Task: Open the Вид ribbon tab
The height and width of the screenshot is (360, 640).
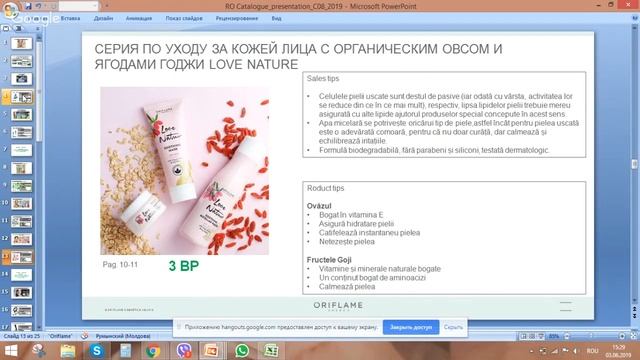Action: click(276, 18)
